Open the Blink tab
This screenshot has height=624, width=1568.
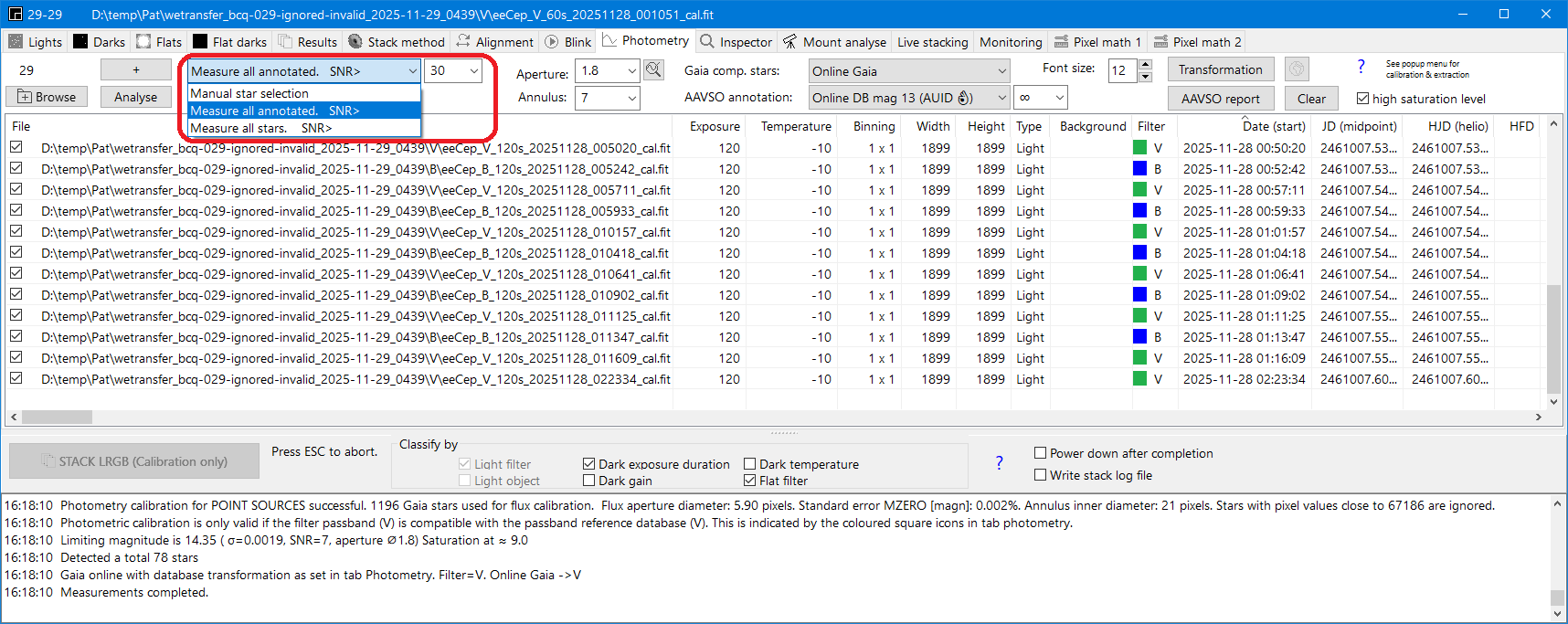pos(568,42)
